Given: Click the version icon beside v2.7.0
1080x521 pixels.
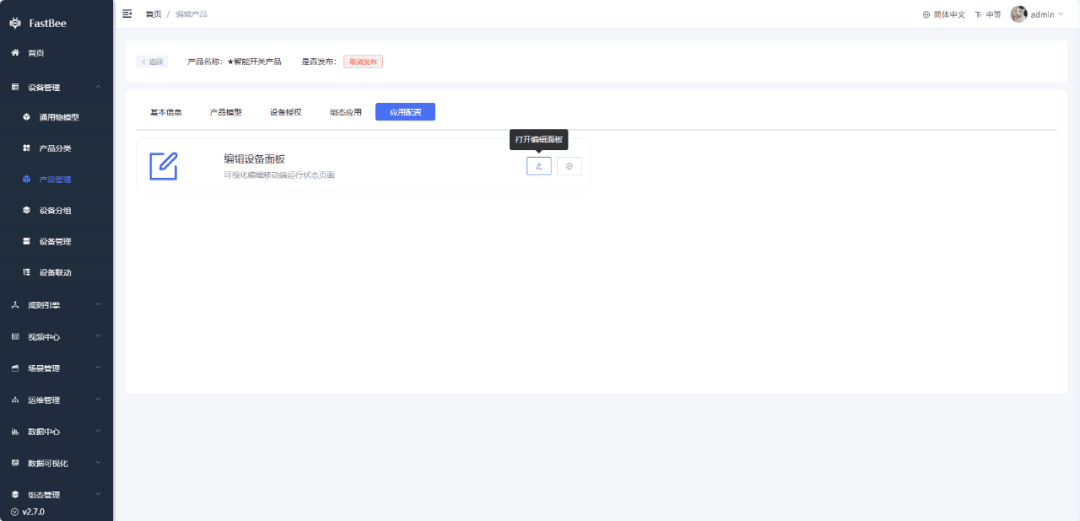Looking at the screenshot, I should point(15,512).
